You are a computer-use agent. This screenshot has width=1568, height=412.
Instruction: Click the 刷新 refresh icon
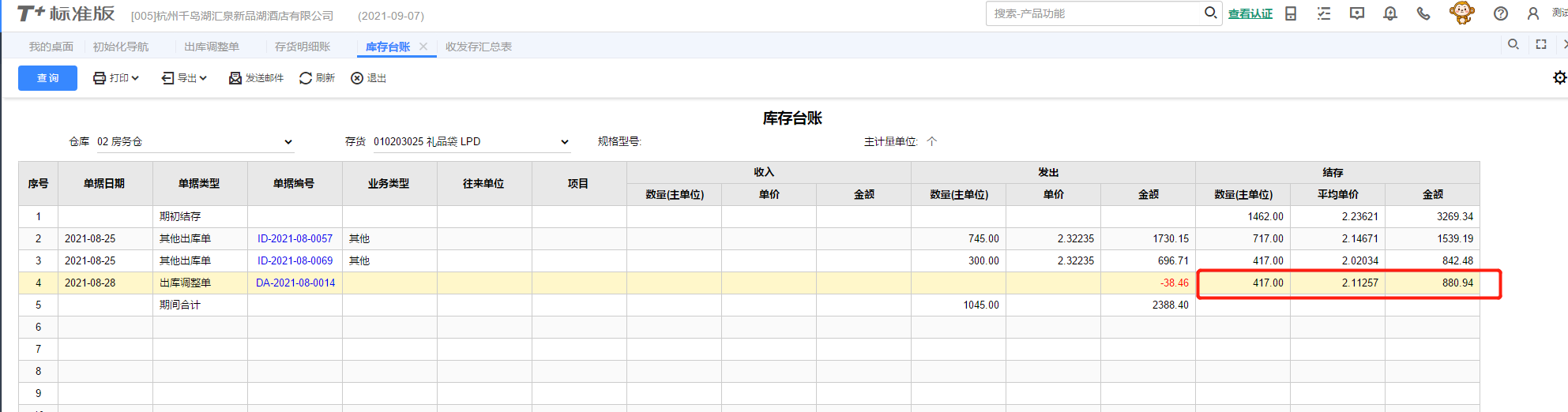tap(306, 78)
